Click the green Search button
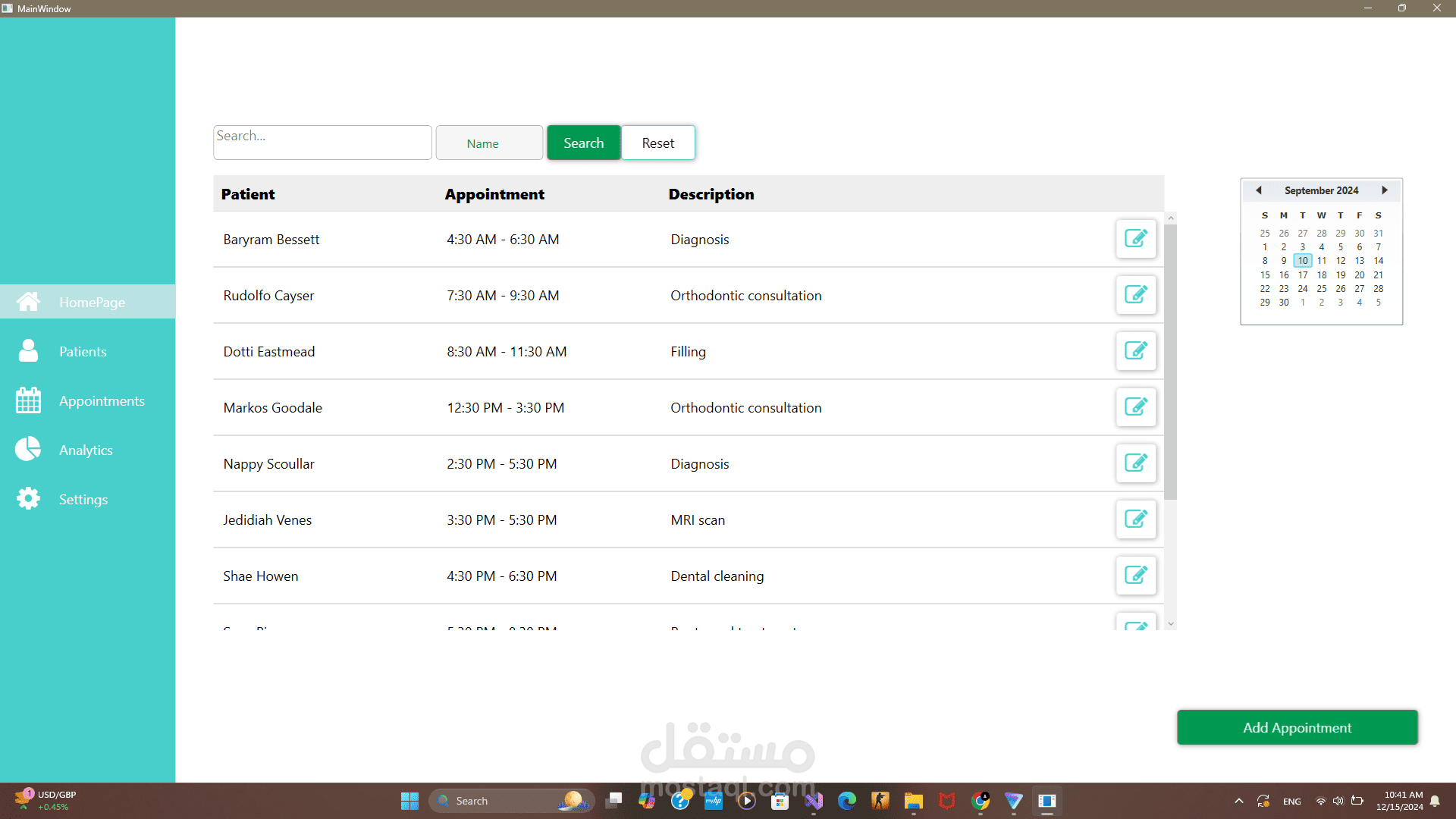This screenshot has width=1456, height=819. point(583,143)
